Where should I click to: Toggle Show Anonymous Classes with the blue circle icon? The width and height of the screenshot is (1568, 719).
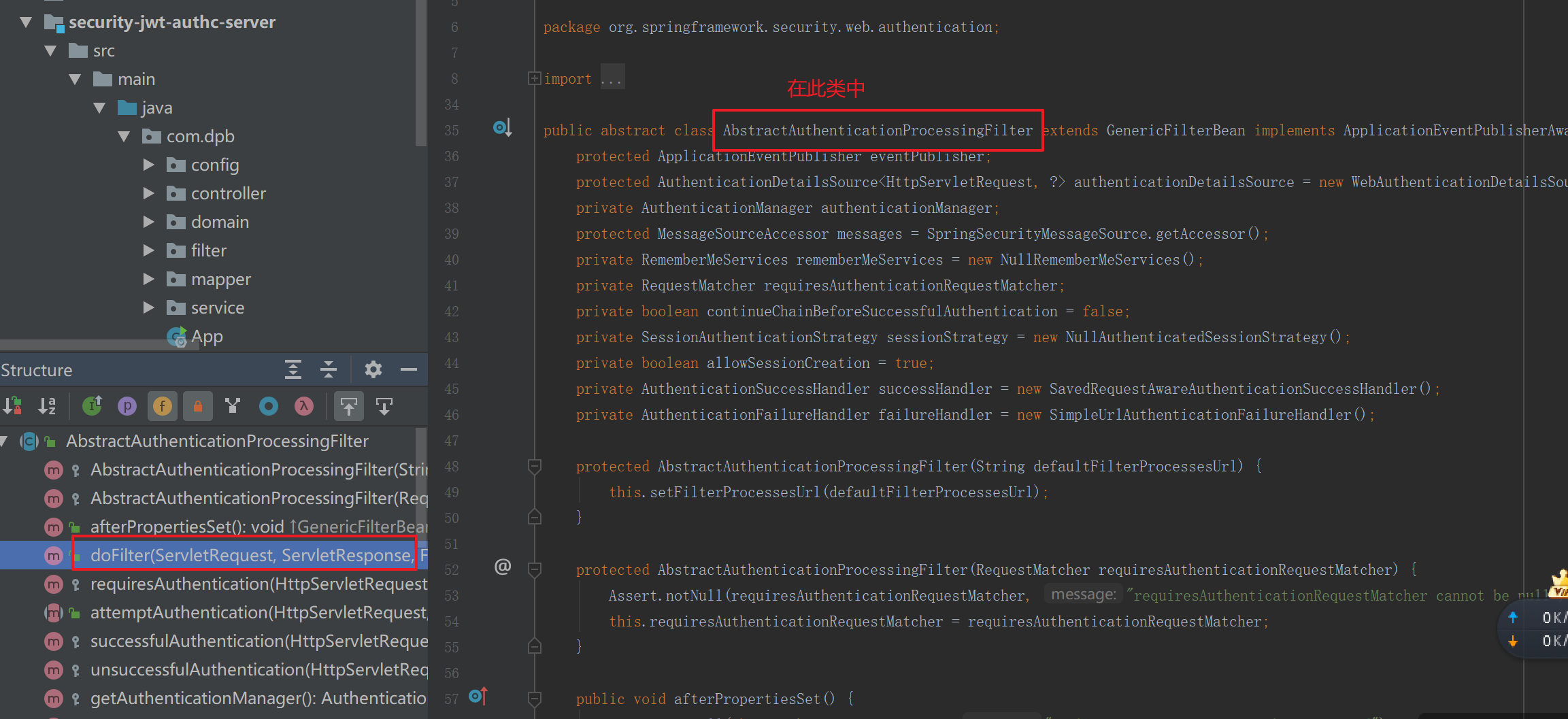269,406
